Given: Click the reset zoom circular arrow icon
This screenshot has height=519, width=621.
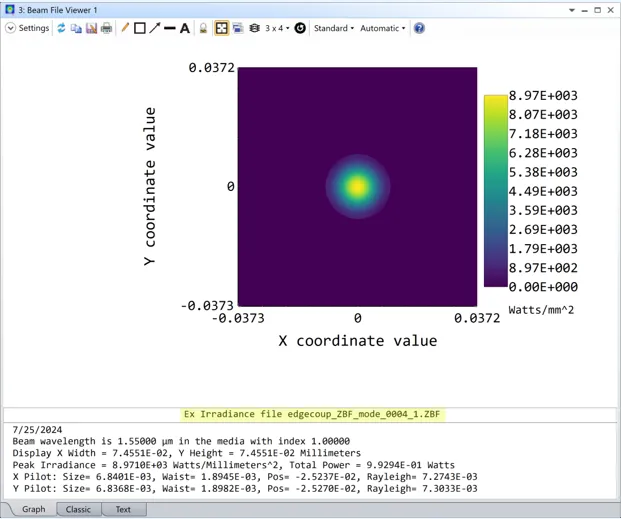Looking at the screenshot, I should click(300, 28).
